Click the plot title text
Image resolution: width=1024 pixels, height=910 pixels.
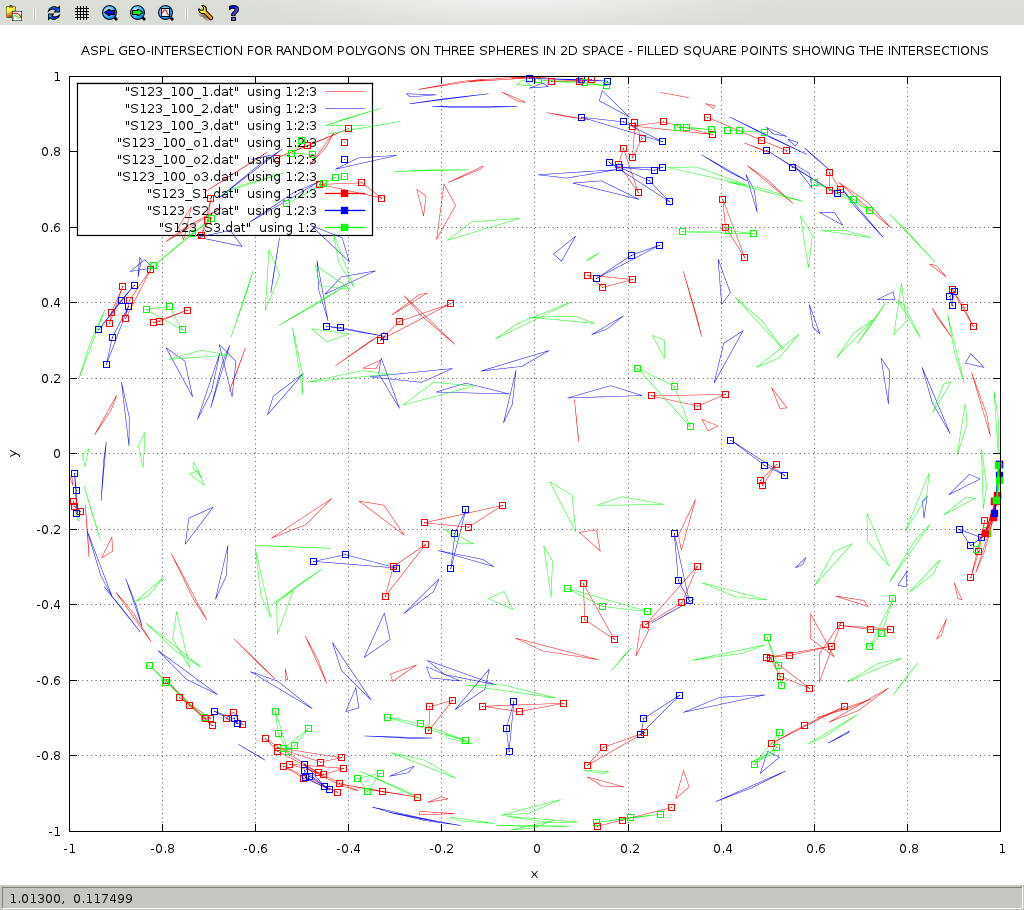point(534,50)
